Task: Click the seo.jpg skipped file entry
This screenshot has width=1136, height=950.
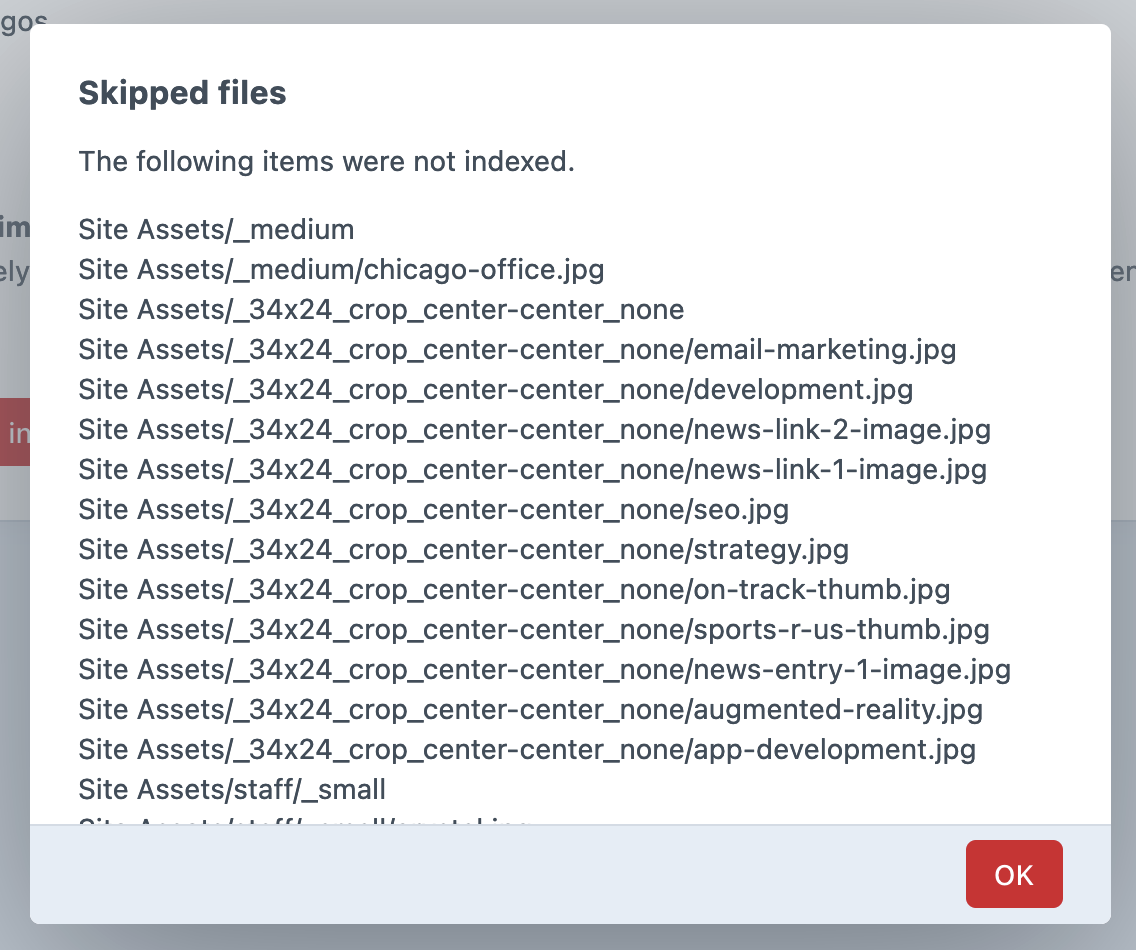Action: [x=434, y=509]
